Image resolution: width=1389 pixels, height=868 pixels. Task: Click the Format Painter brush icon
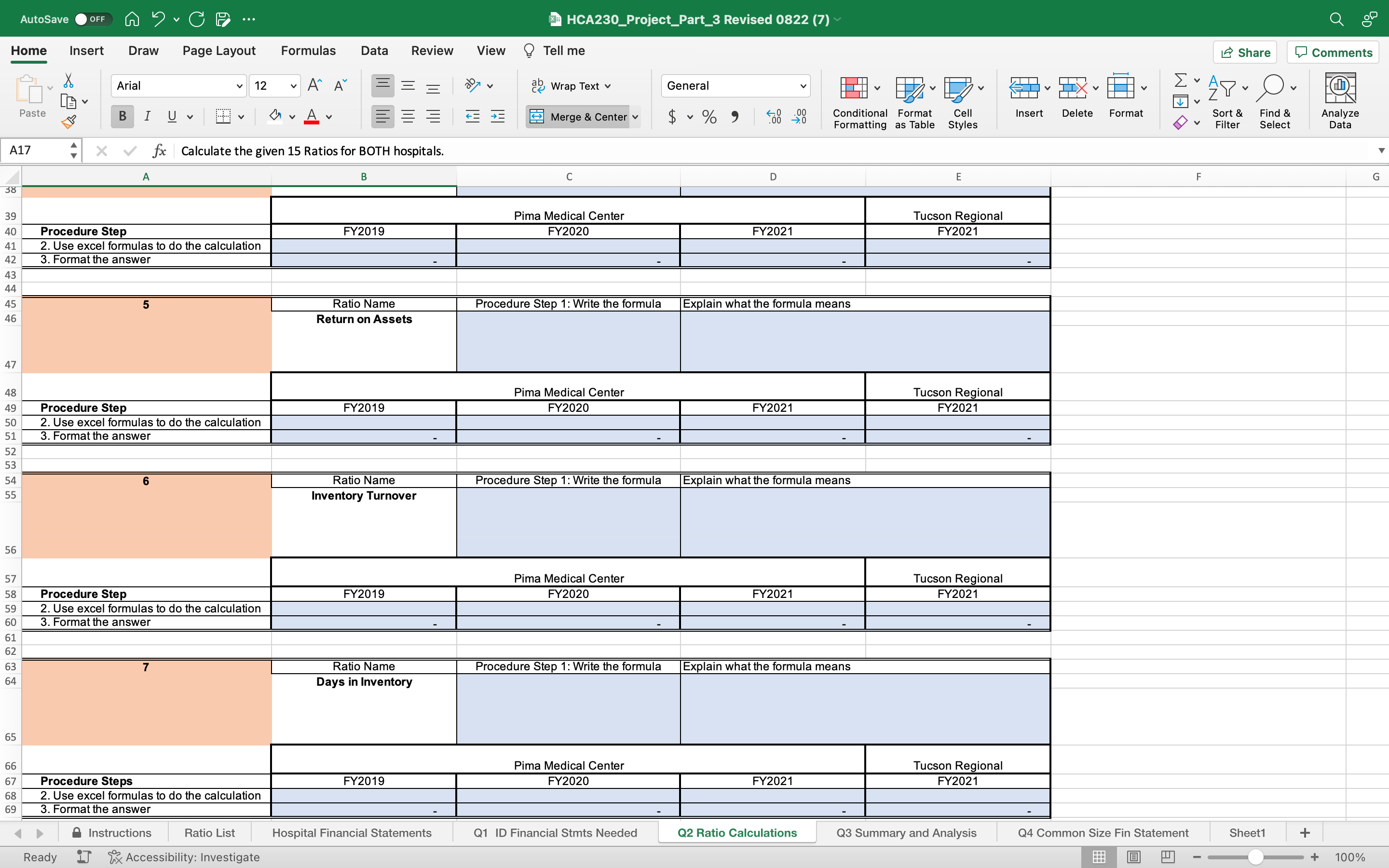click(x=69, y=122)
